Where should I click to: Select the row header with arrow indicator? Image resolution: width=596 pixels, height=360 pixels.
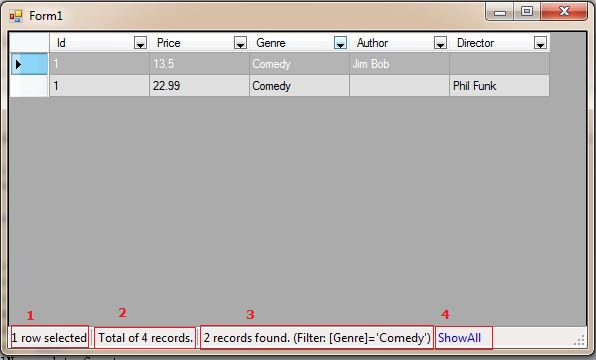[x=29, y=64]
